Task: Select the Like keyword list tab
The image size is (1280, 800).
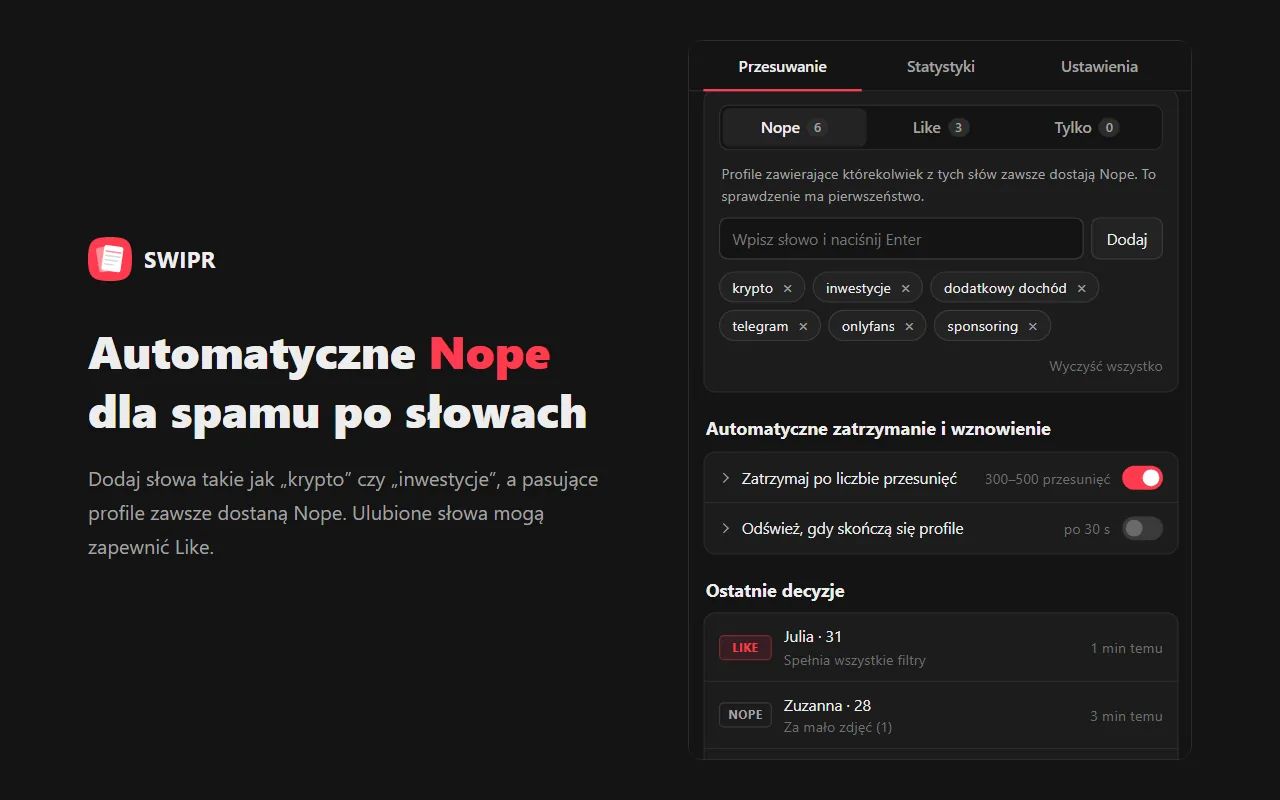Action: (x=940, y=127)
